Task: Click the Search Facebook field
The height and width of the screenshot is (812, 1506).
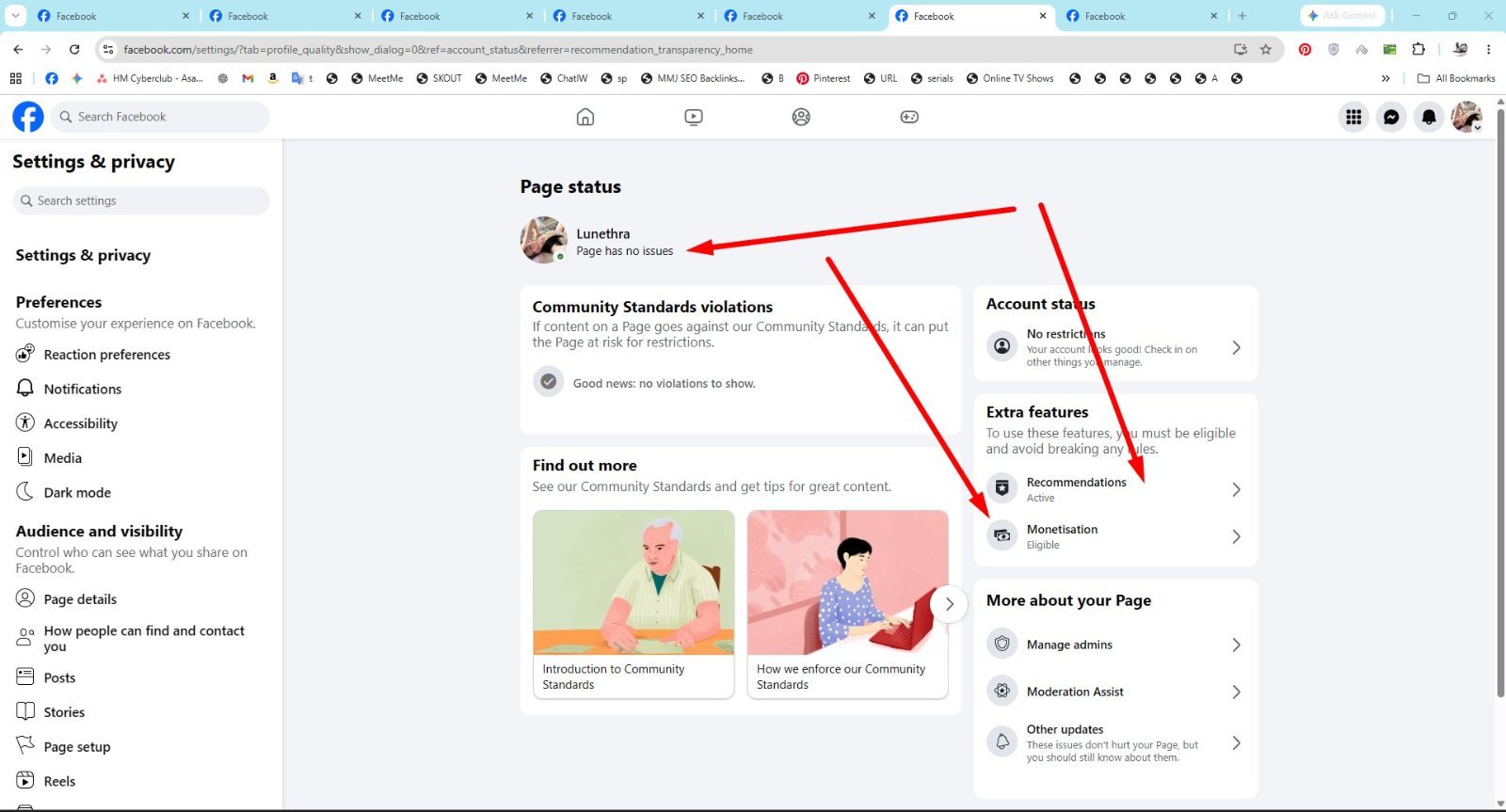Action: [160, 117]
